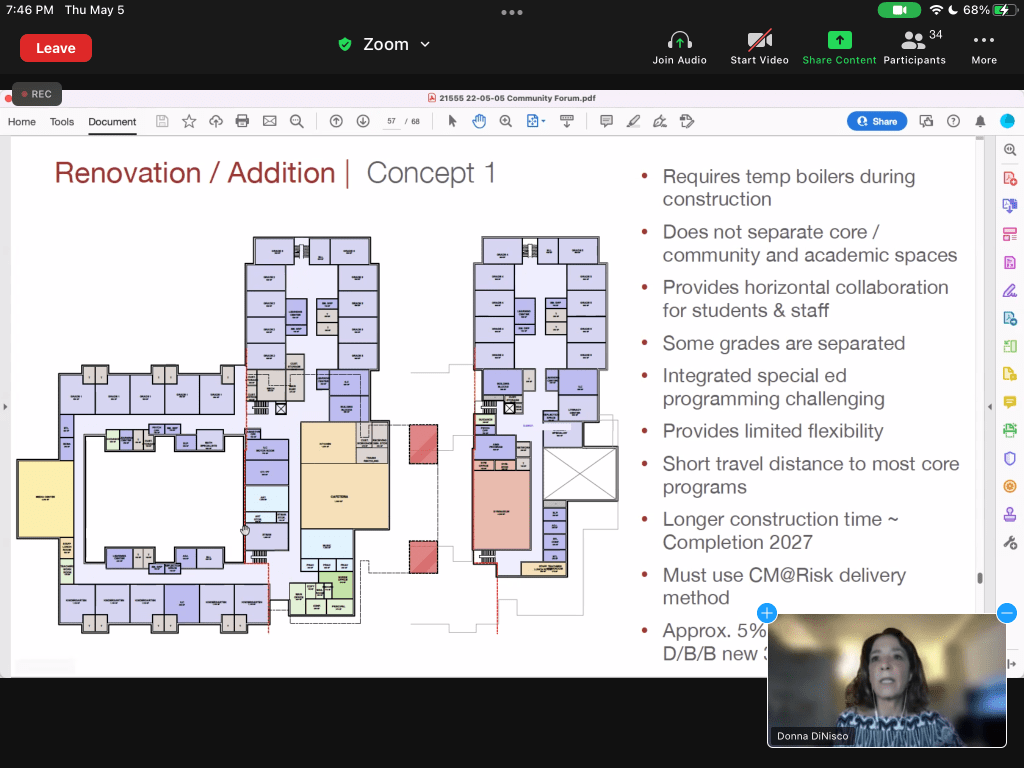Open the Protect shield tool in sidebar

tap(1009, 458)
